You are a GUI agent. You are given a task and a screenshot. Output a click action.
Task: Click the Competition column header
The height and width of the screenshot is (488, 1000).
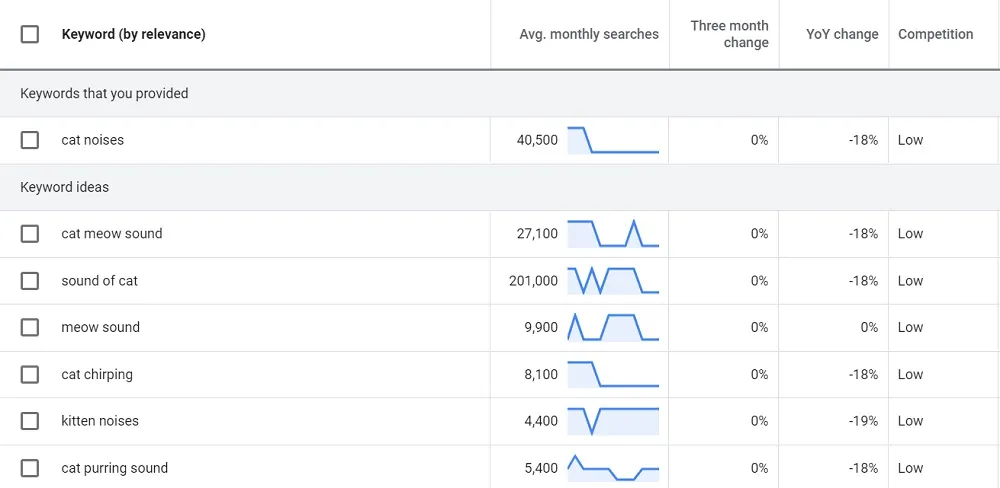(936, 34)
